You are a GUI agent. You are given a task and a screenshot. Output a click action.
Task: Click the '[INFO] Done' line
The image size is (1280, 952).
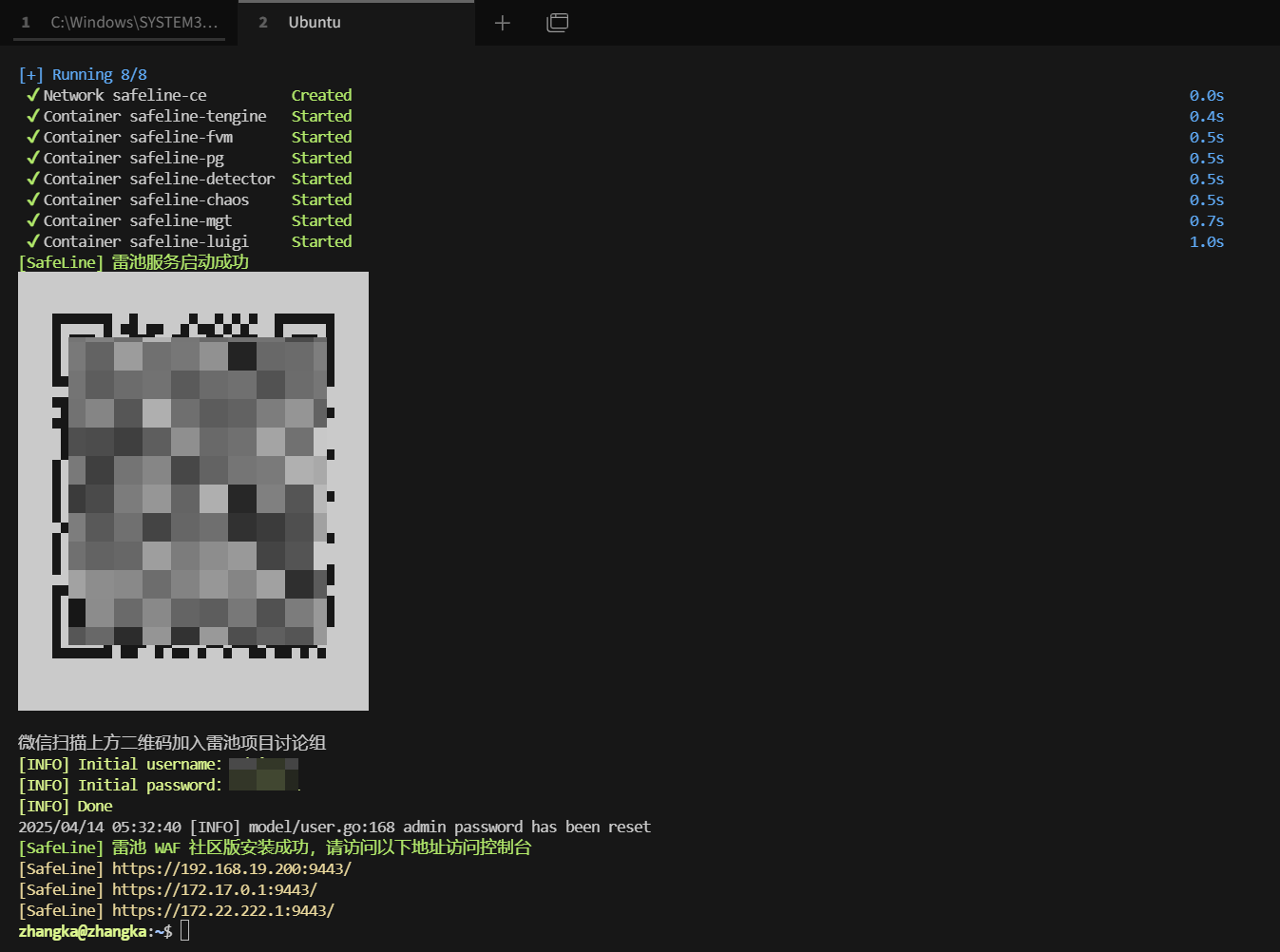click(66, 806)
